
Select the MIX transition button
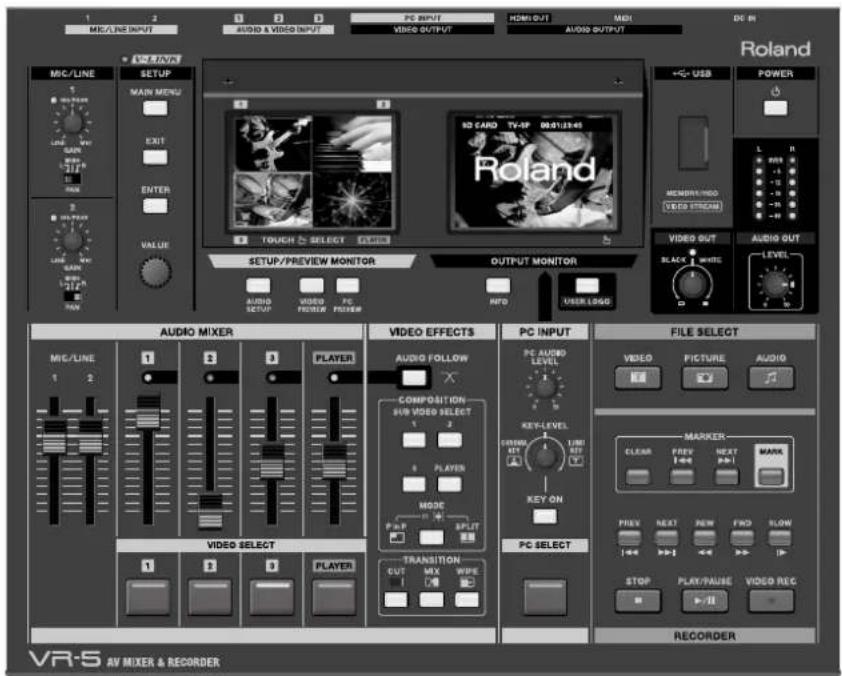tap(431, 599)
